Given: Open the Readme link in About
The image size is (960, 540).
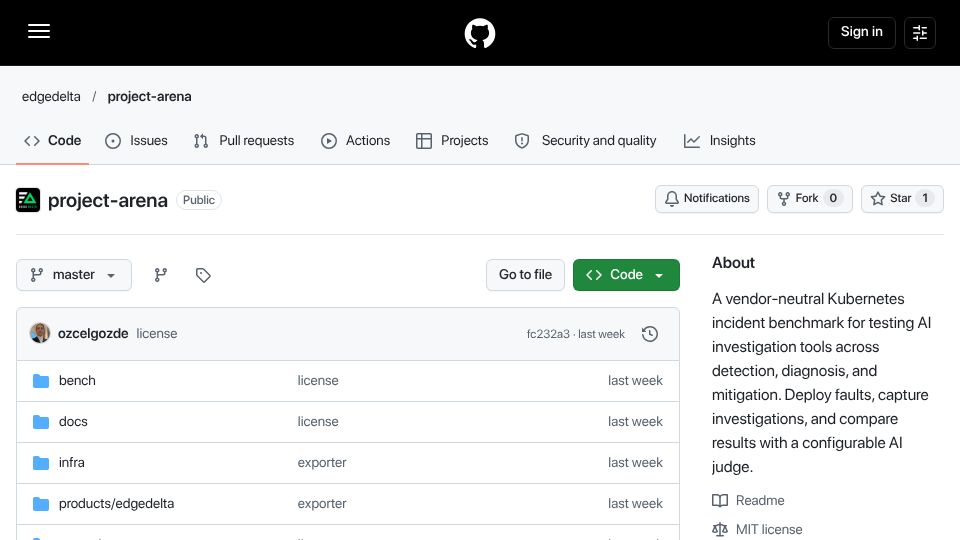Looking at the screenshot, I should (748, 501).
